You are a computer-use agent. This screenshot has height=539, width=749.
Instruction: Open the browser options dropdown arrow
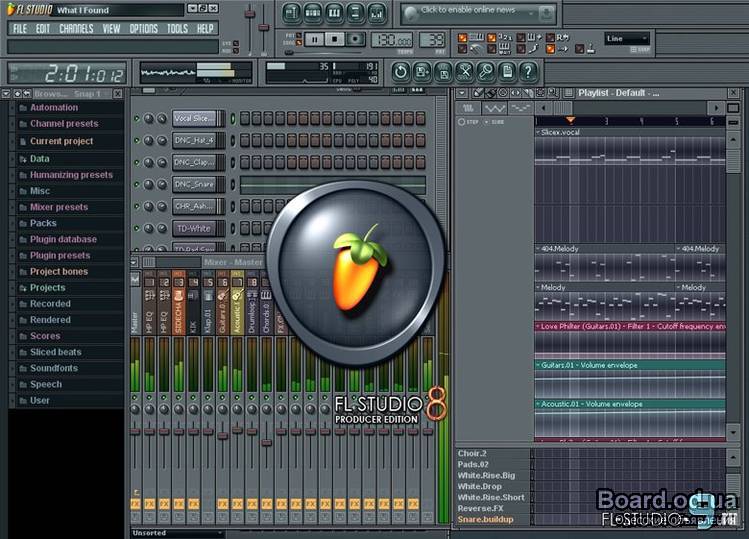point(6,94)
